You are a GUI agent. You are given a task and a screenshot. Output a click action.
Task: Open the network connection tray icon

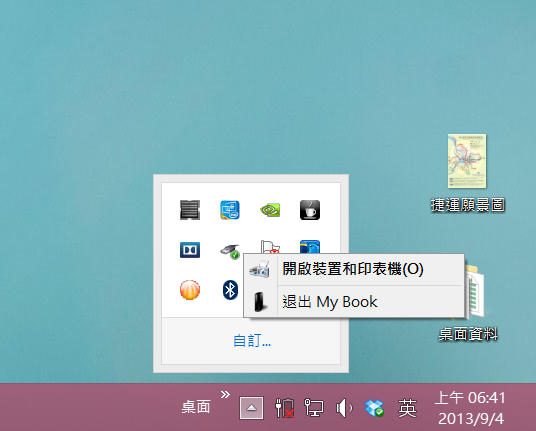click(x=314, y=407)
